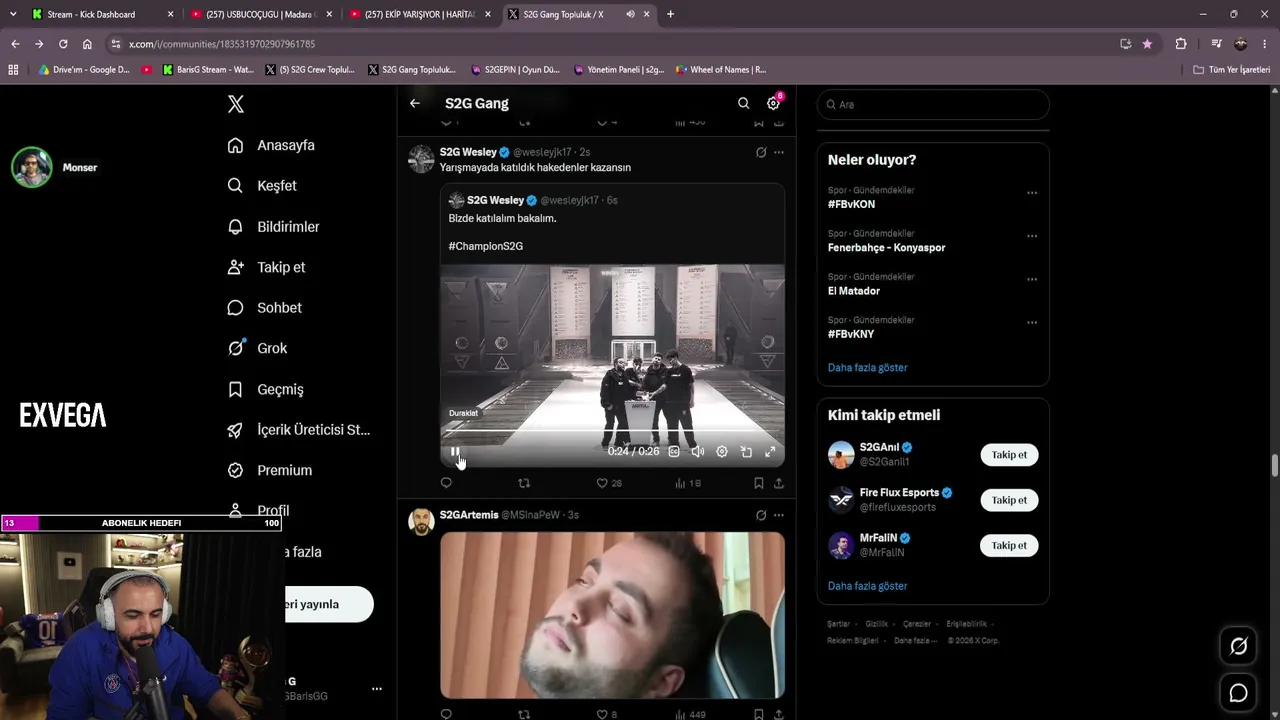1280x720 pixels.
Task: Open a new browser tab
Action: (x=670, y=14)
